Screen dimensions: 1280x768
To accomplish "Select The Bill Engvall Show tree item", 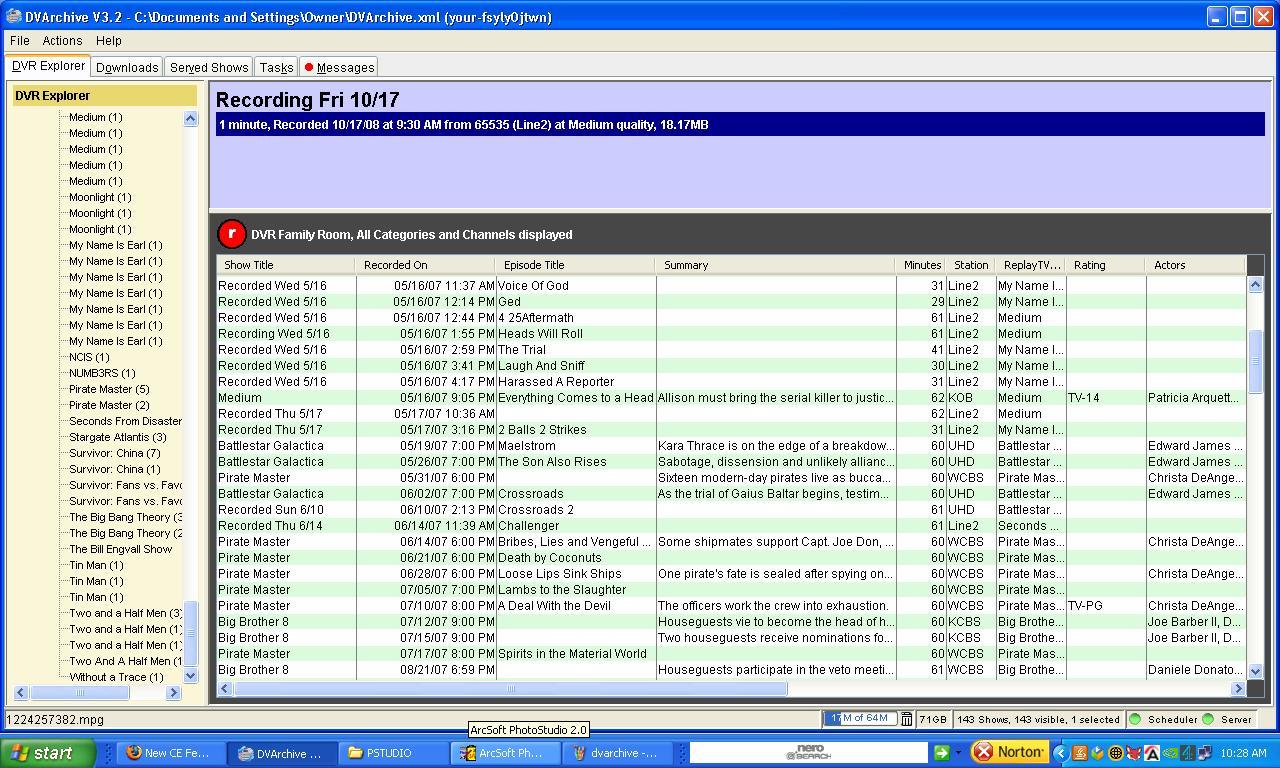I will point(120,549).
